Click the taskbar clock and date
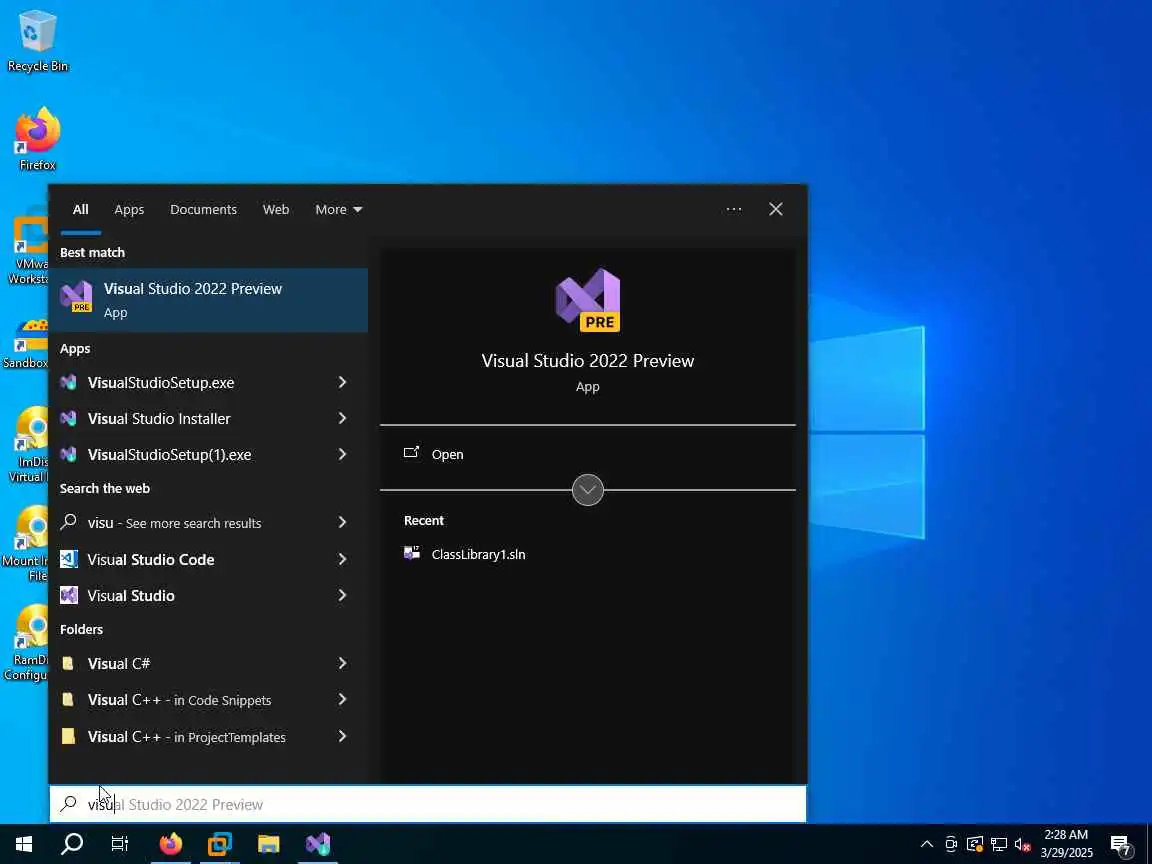The height and width of the screenshot is (864, 1152). 1067,843
